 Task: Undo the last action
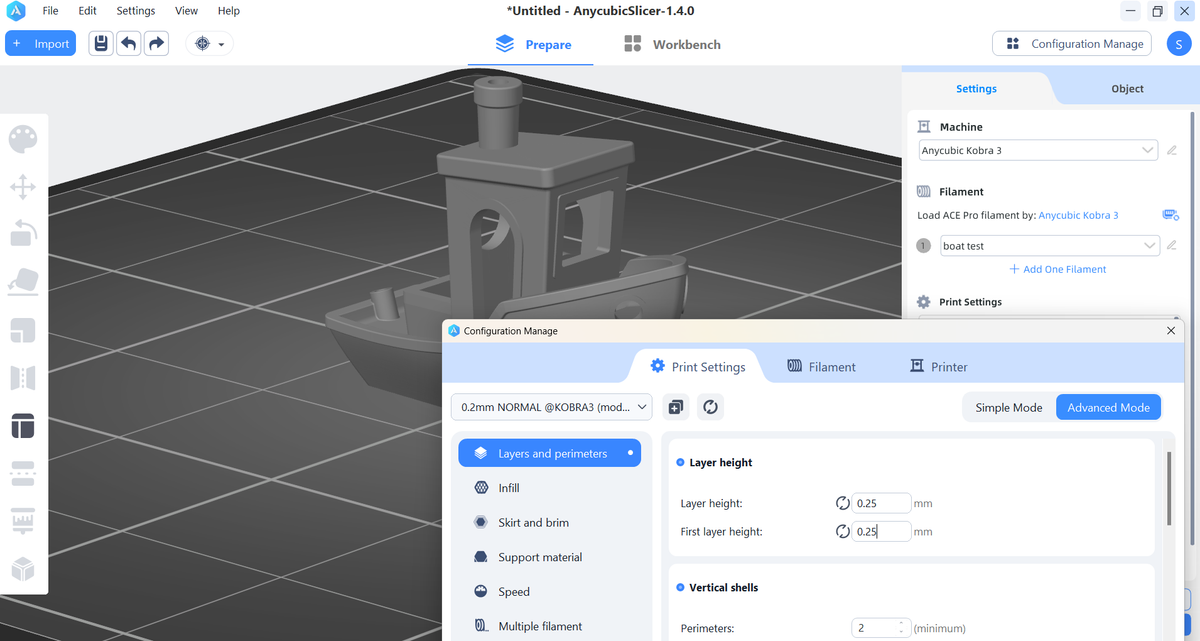128,44
